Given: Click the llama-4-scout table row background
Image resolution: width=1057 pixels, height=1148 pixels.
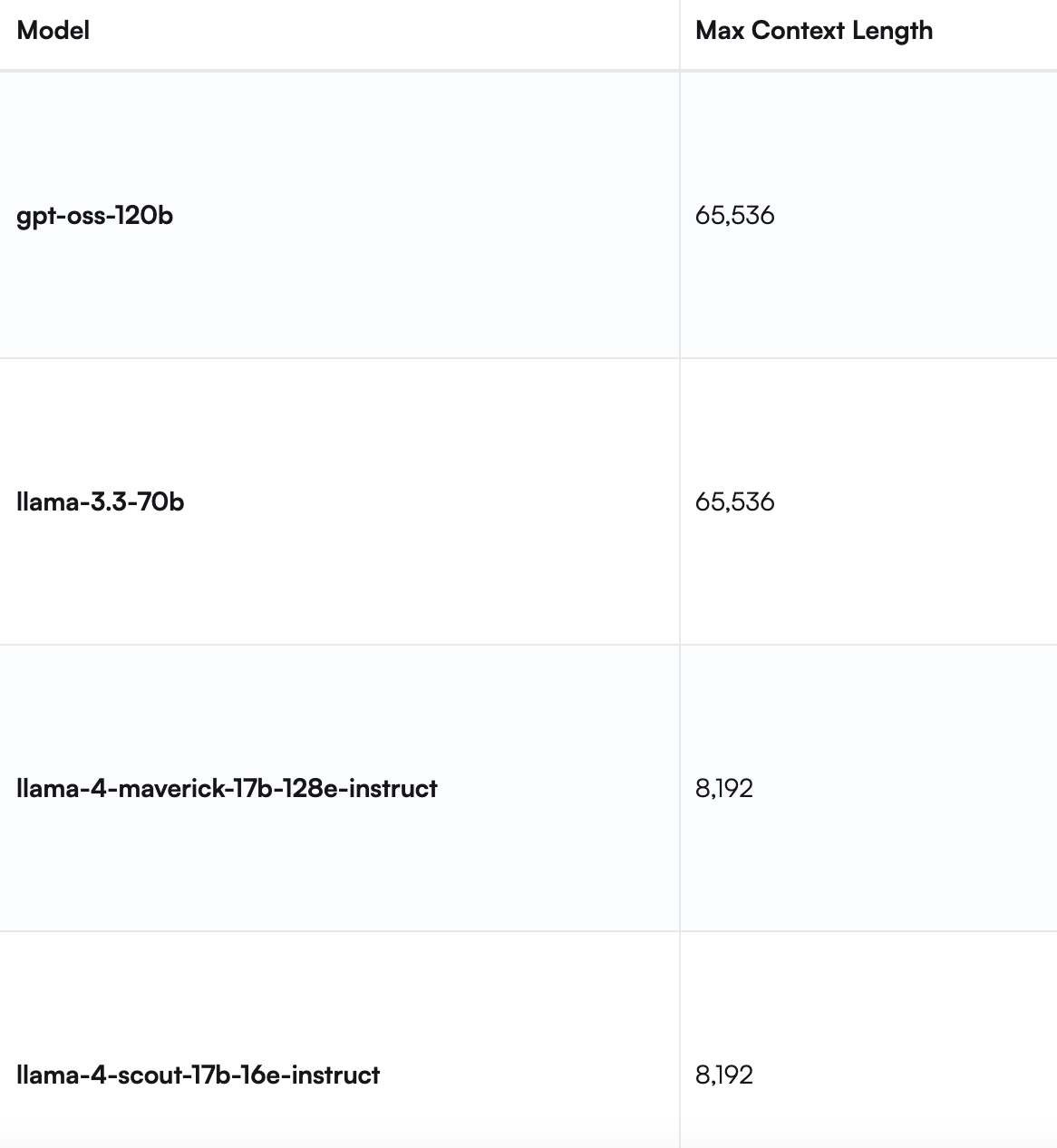Looking at the screenshot, I should coord(528,1040).
